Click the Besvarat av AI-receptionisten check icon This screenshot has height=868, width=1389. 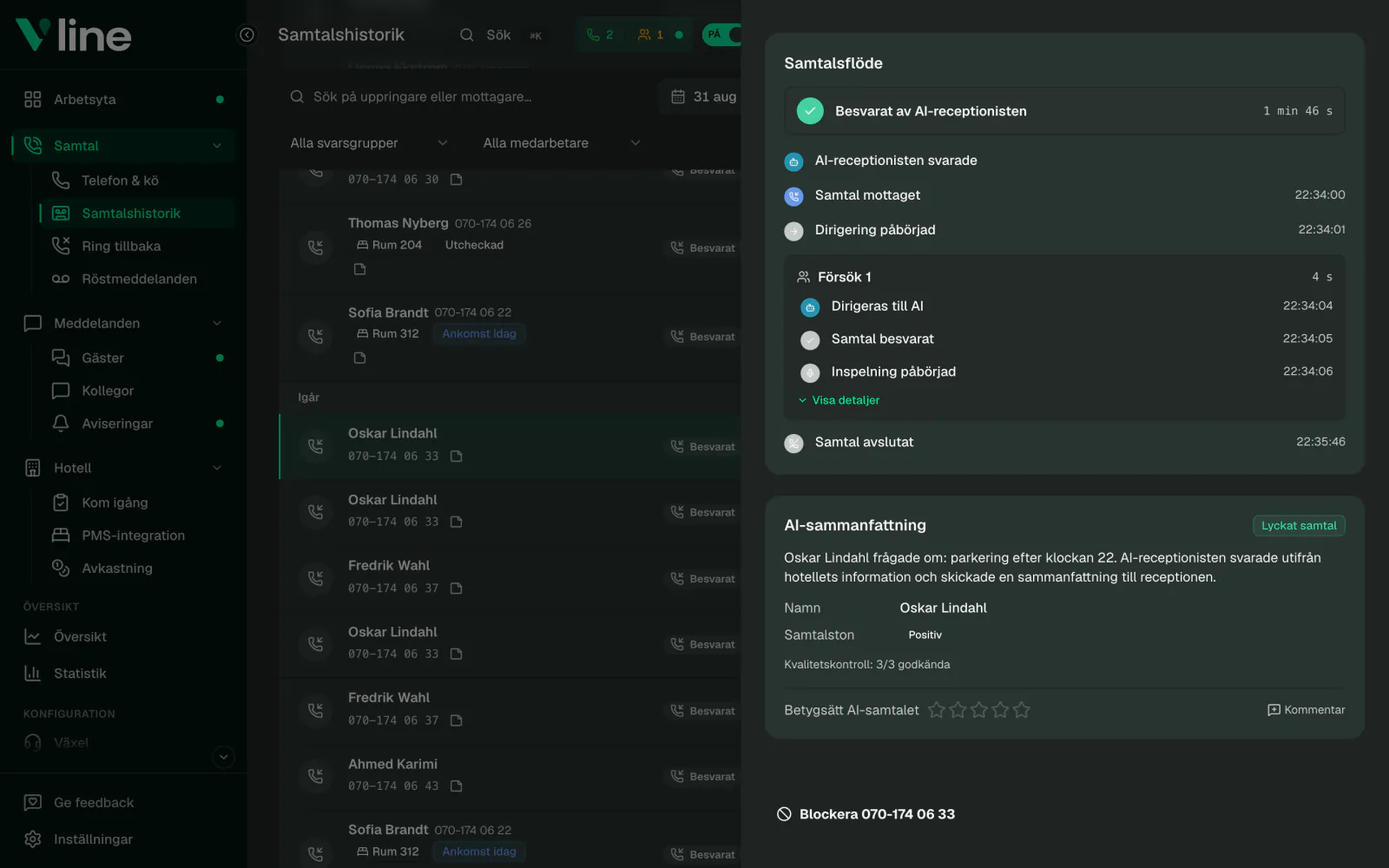pos(810,111)
